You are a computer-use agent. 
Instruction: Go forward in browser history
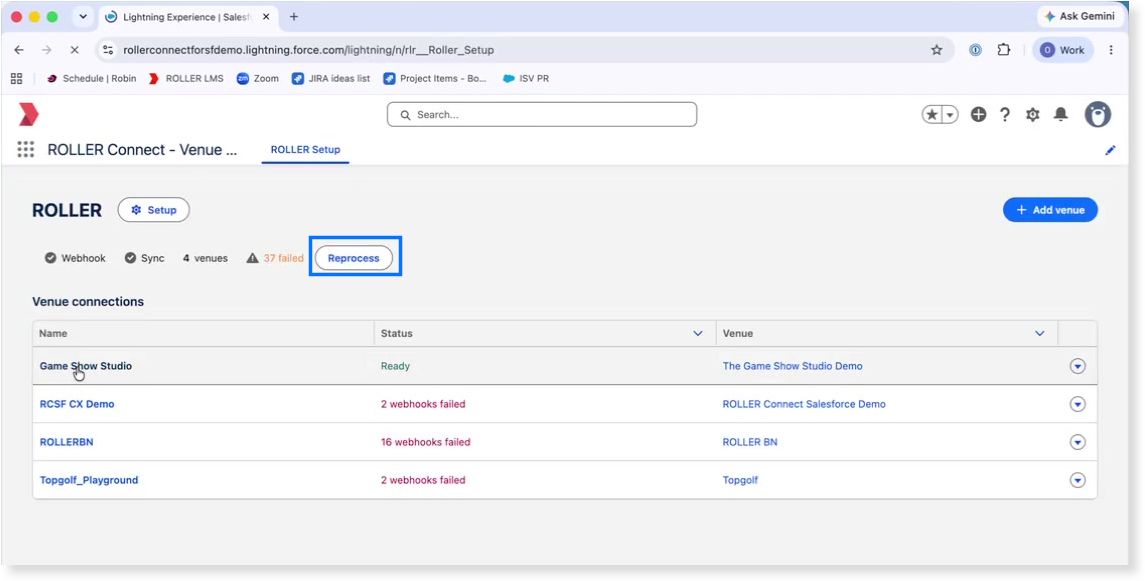[47, 50]
